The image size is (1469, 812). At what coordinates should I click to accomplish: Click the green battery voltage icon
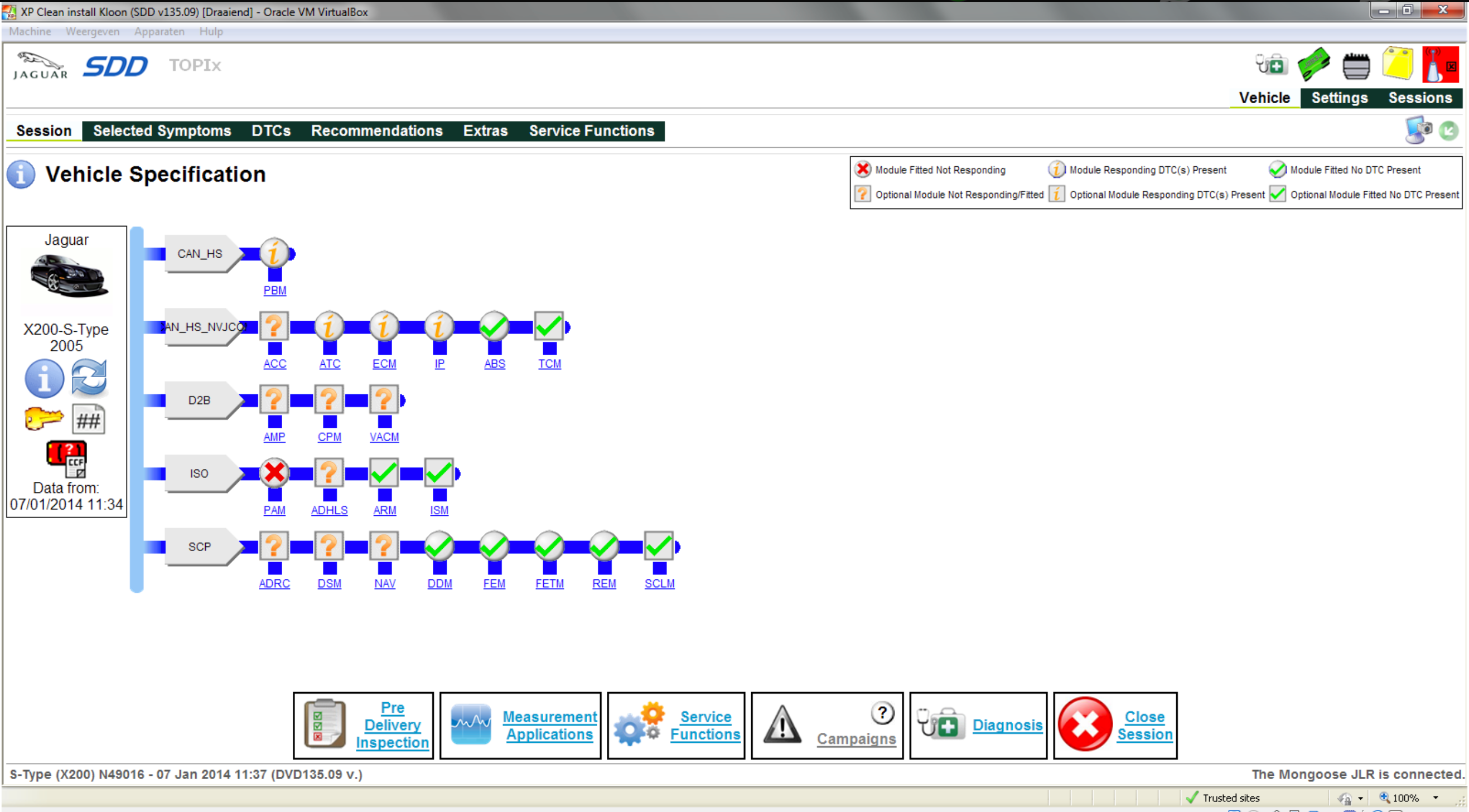[1313, 65]
